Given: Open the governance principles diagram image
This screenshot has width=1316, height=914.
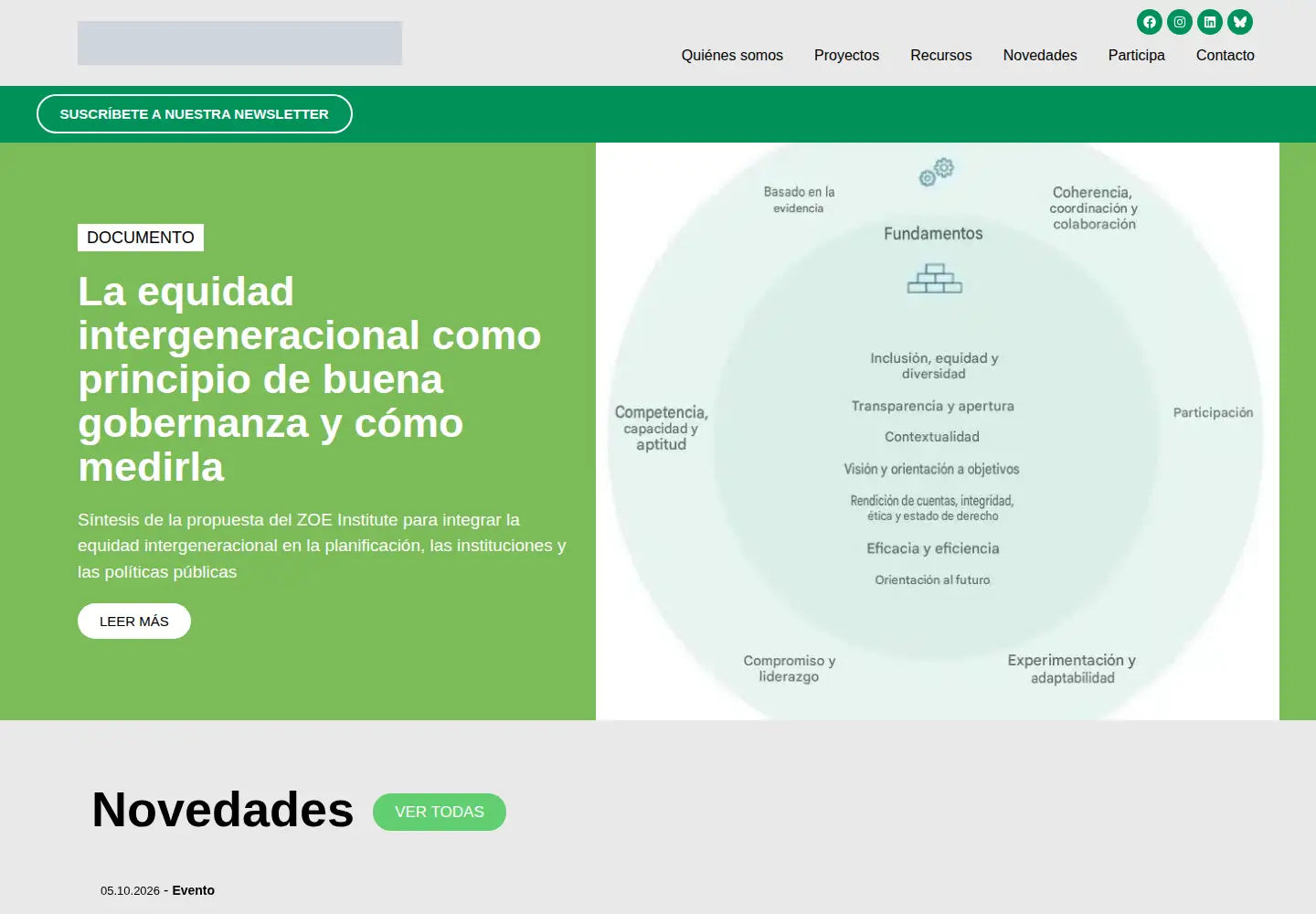Looking at the screenshot, I should [x=938, y=431].
